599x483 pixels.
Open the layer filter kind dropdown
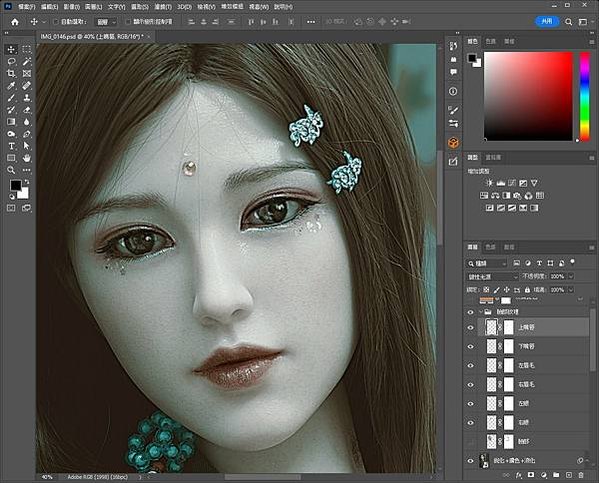click(487, 263)
